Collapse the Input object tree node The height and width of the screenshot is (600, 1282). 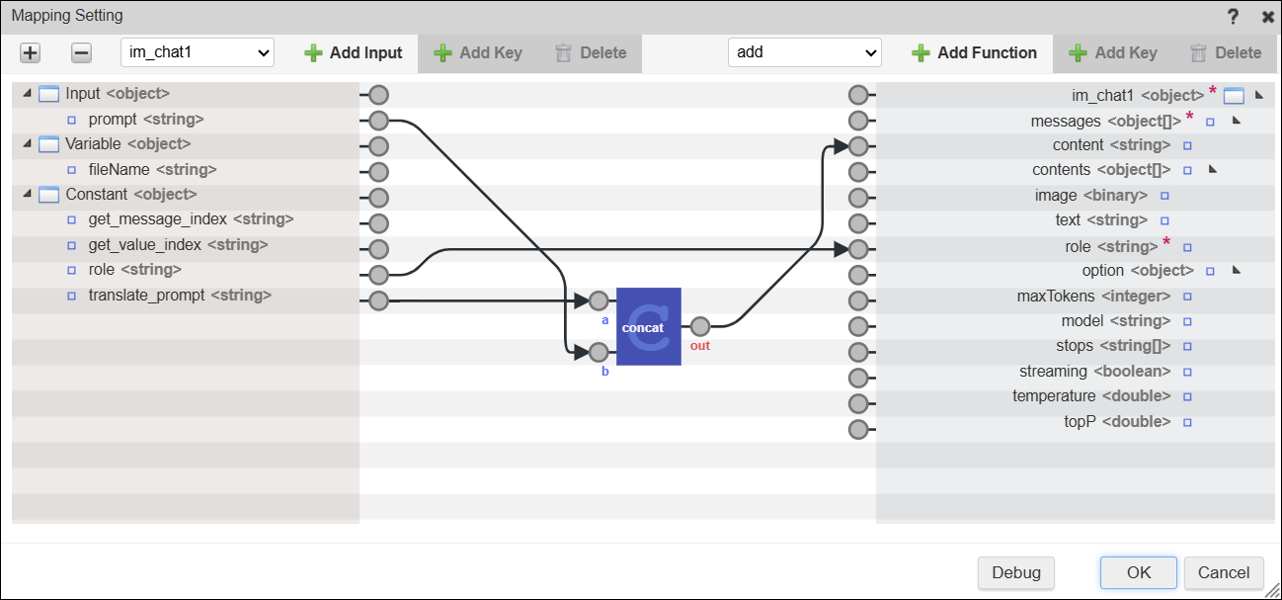[27, 94]
